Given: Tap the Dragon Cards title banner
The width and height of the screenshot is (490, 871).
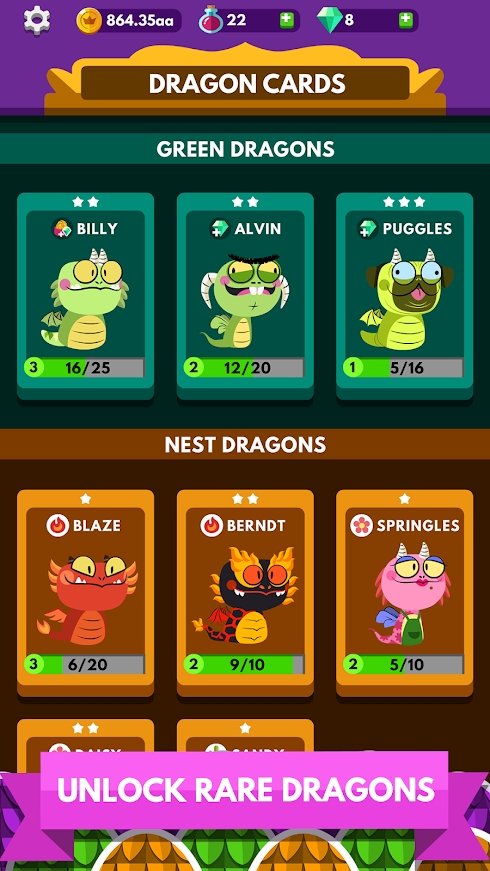Looking at the screenshot, I should point(245,83).
